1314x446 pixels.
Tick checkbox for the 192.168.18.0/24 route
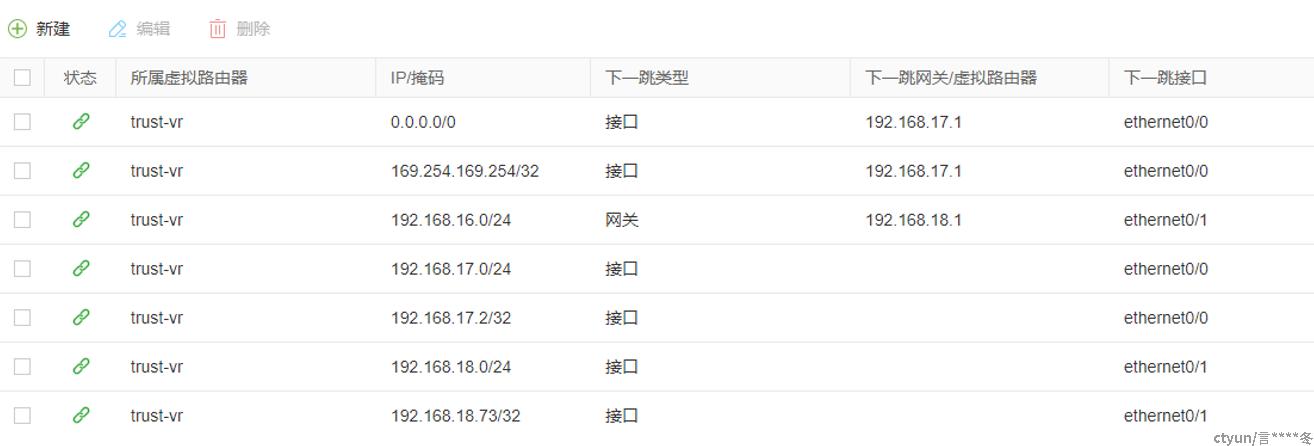coord(22,366)
